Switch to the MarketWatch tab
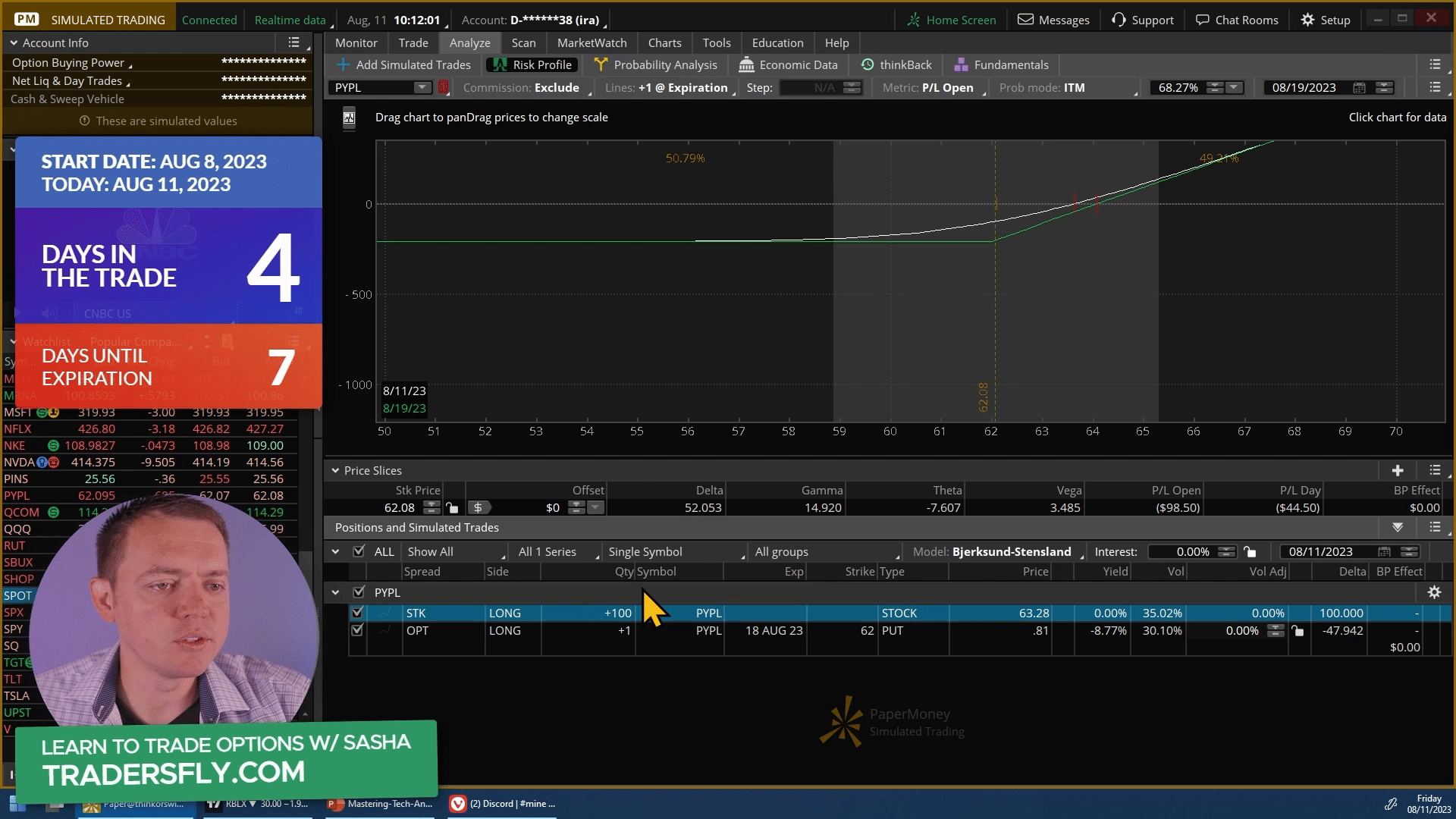Image resolution: width=1456 pixels, height=819 pixels. (592, 43)
